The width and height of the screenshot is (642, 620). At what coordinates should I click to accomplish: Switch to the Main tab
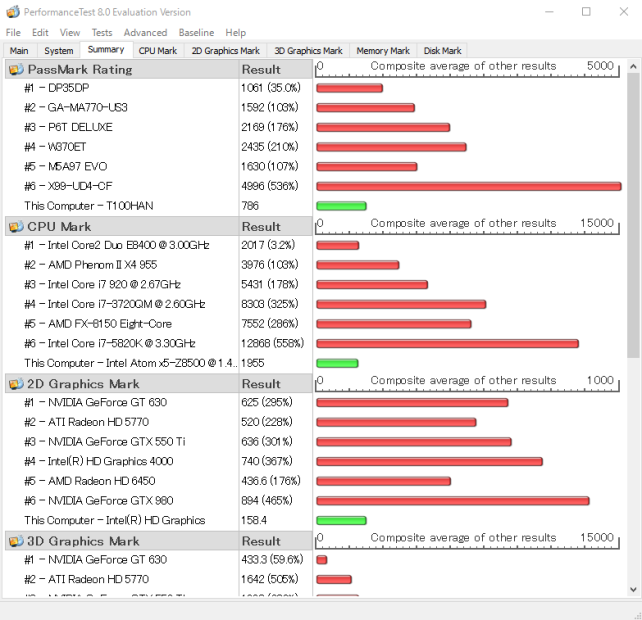tap(19, 51)
